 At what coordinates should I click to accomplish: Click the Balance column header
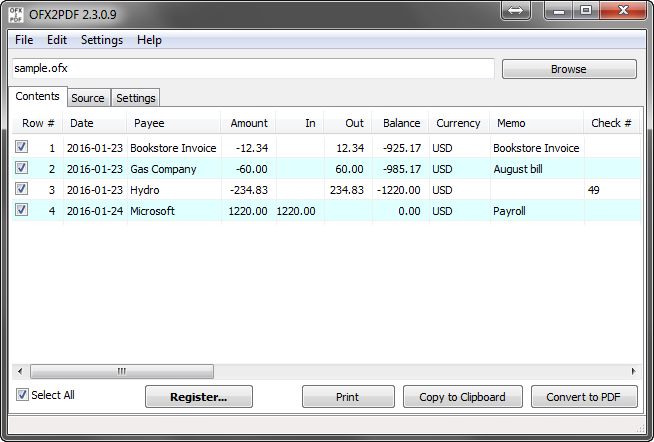pos(400,123)
